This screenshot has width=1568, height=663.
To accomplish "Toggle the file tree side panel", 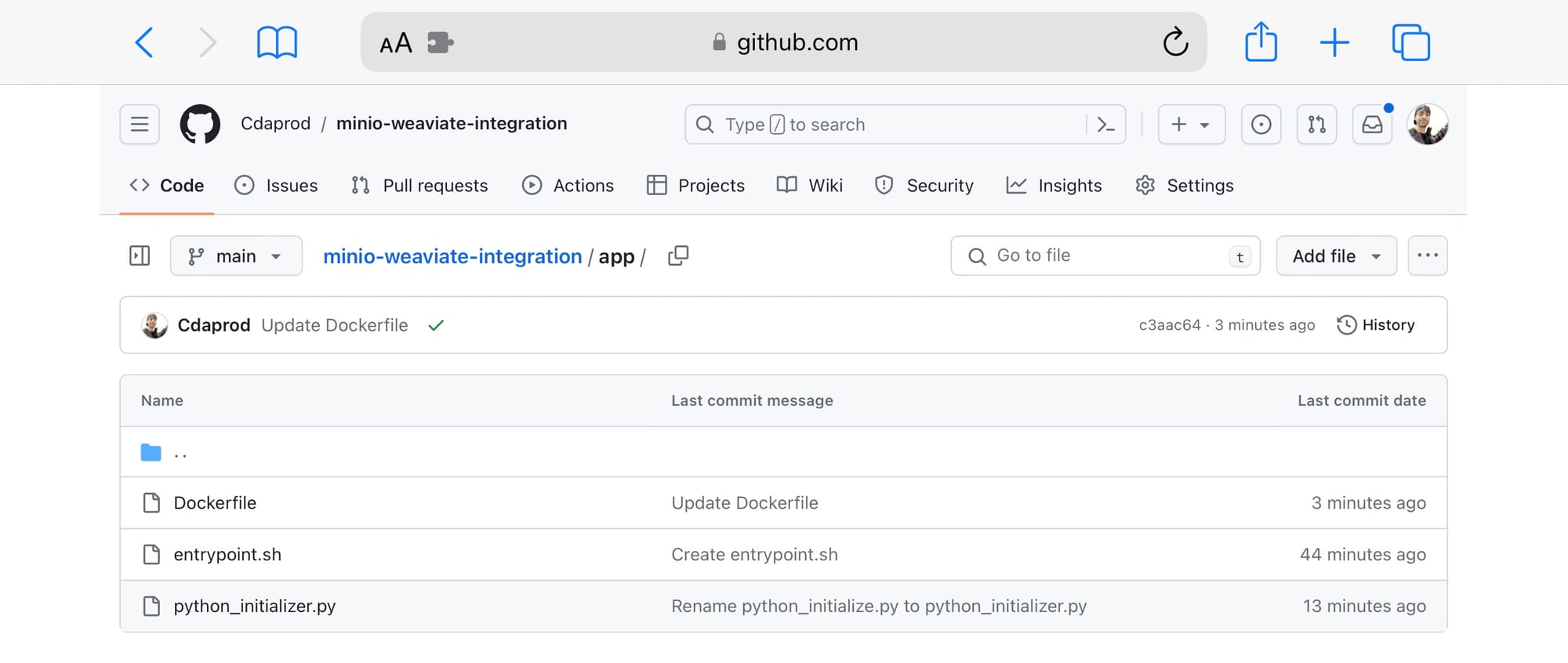I will click(x=140, y=256).
